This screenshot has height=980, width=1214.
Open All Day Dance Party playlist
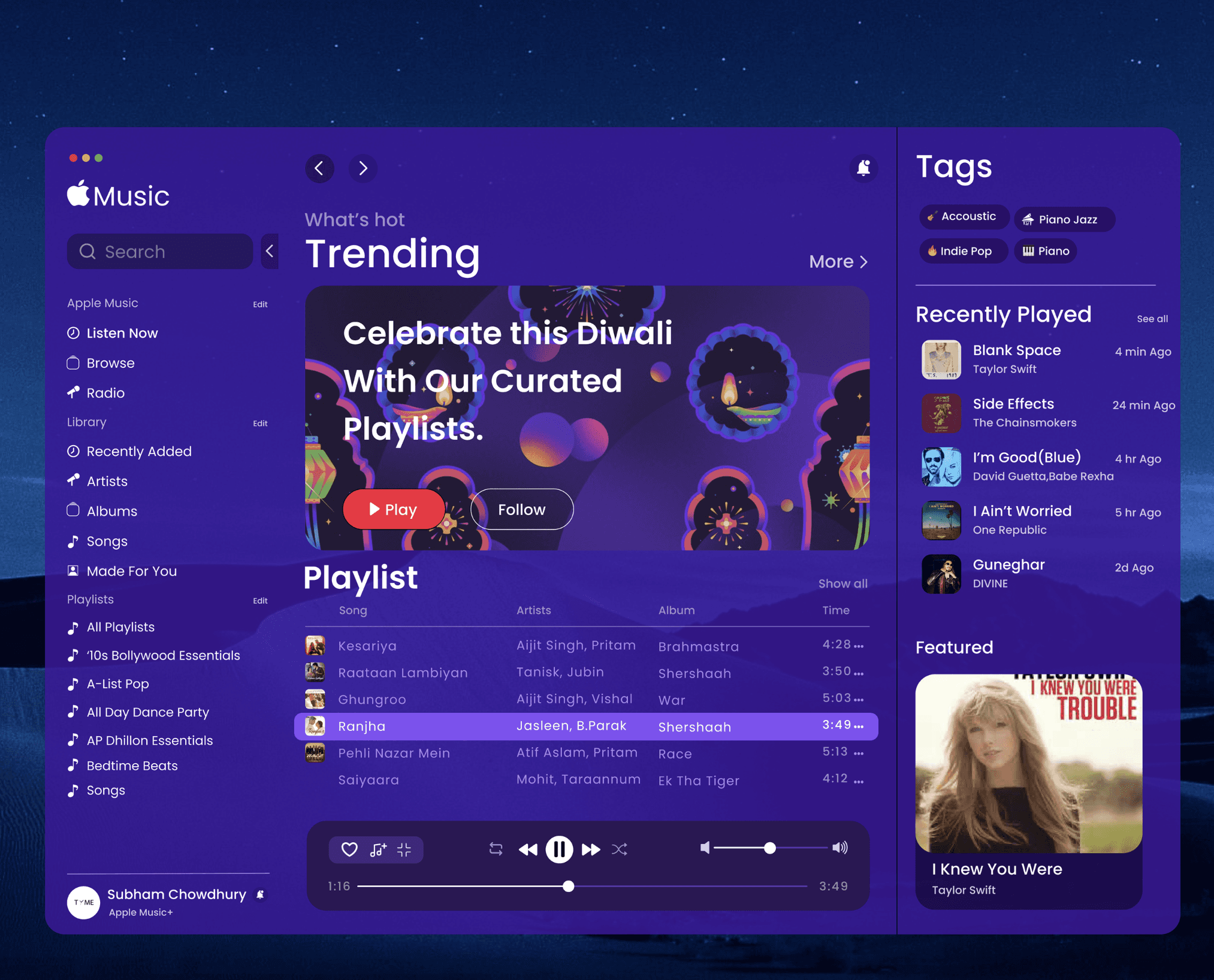point(138,712)
